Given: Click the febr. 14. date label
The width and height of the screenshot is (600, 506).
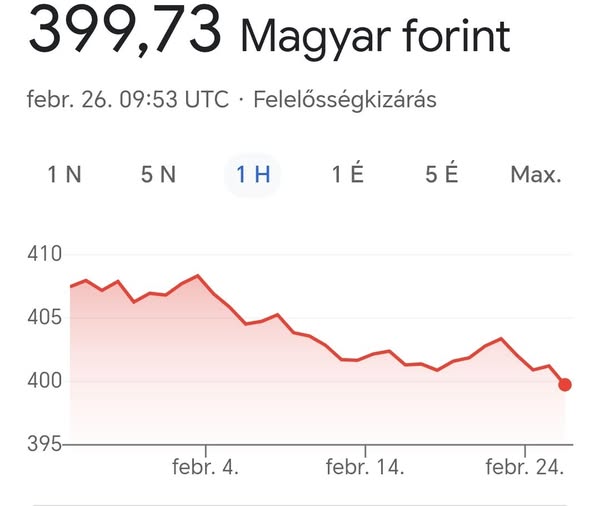Looking at the screenshot, I should [365, 467].
